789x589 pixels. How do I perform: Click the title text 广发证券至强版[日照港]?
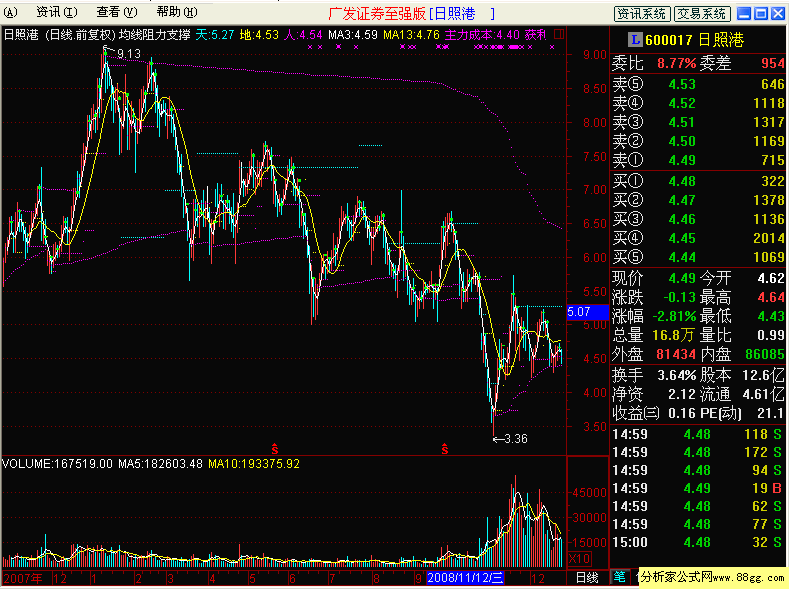(412, 14)
